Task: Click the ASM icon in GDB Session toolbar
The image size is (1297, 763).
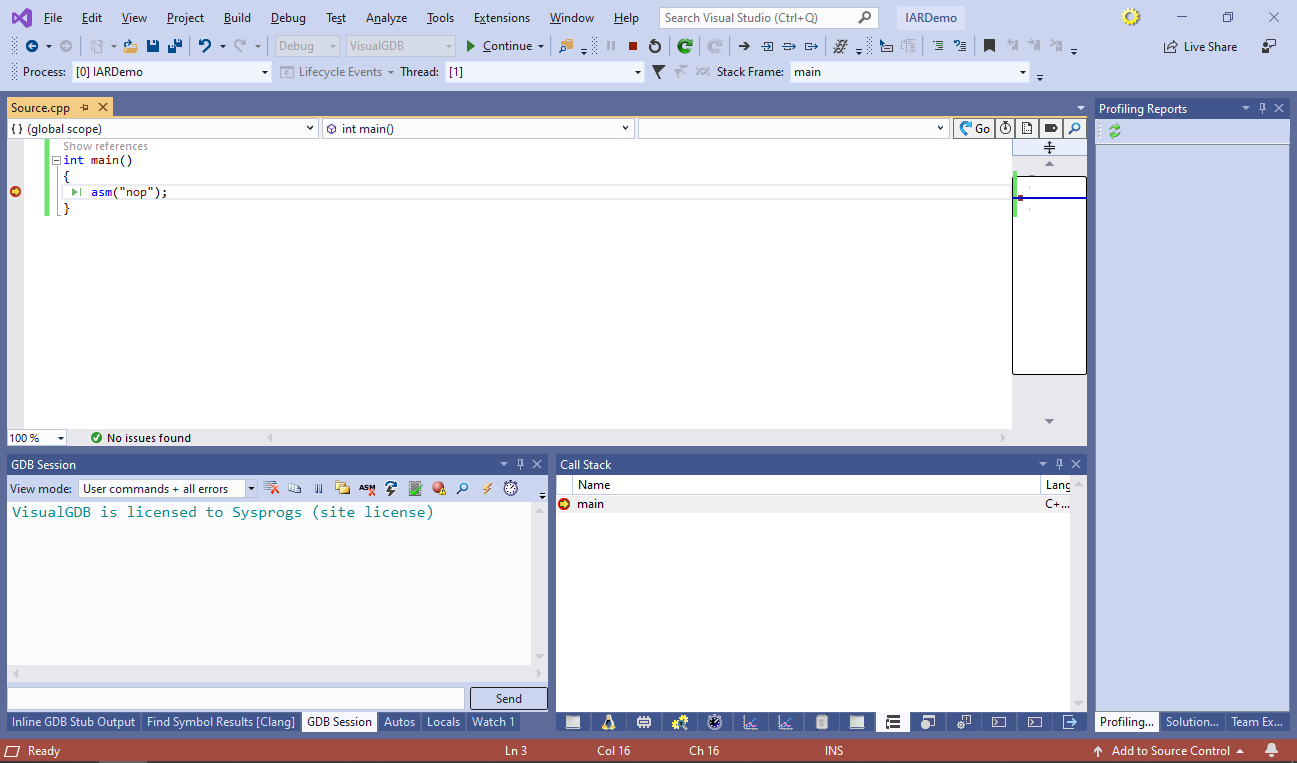Action: point(367,488)
